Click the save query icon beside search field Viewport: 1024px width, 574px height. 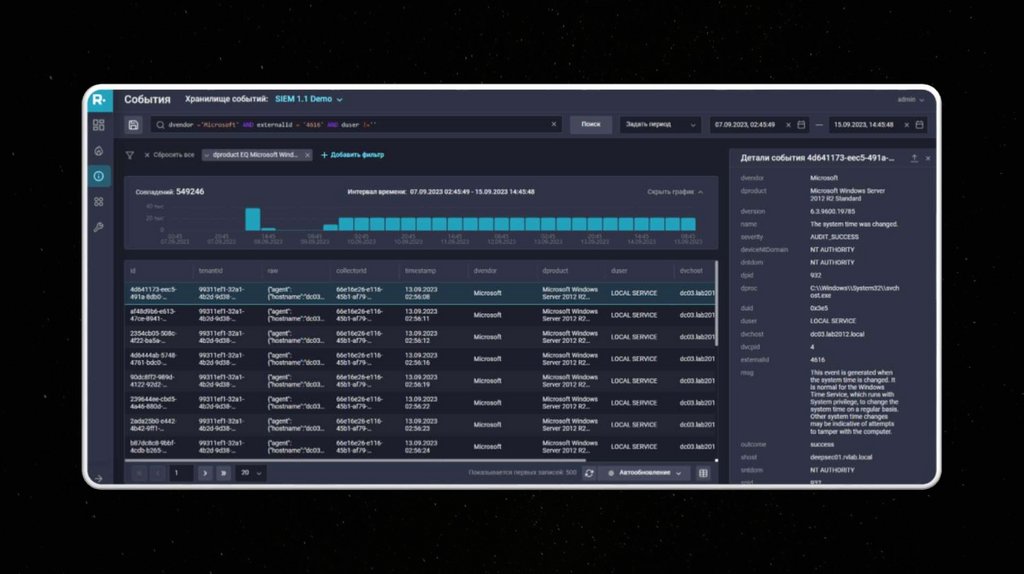(x=133, y=125)
